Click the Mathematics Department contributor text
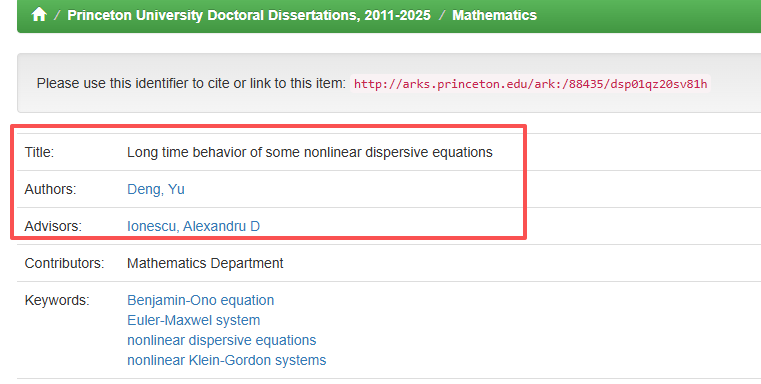This screenshot has width=761, height=384. pyautogui.click(x=205, y=263)
